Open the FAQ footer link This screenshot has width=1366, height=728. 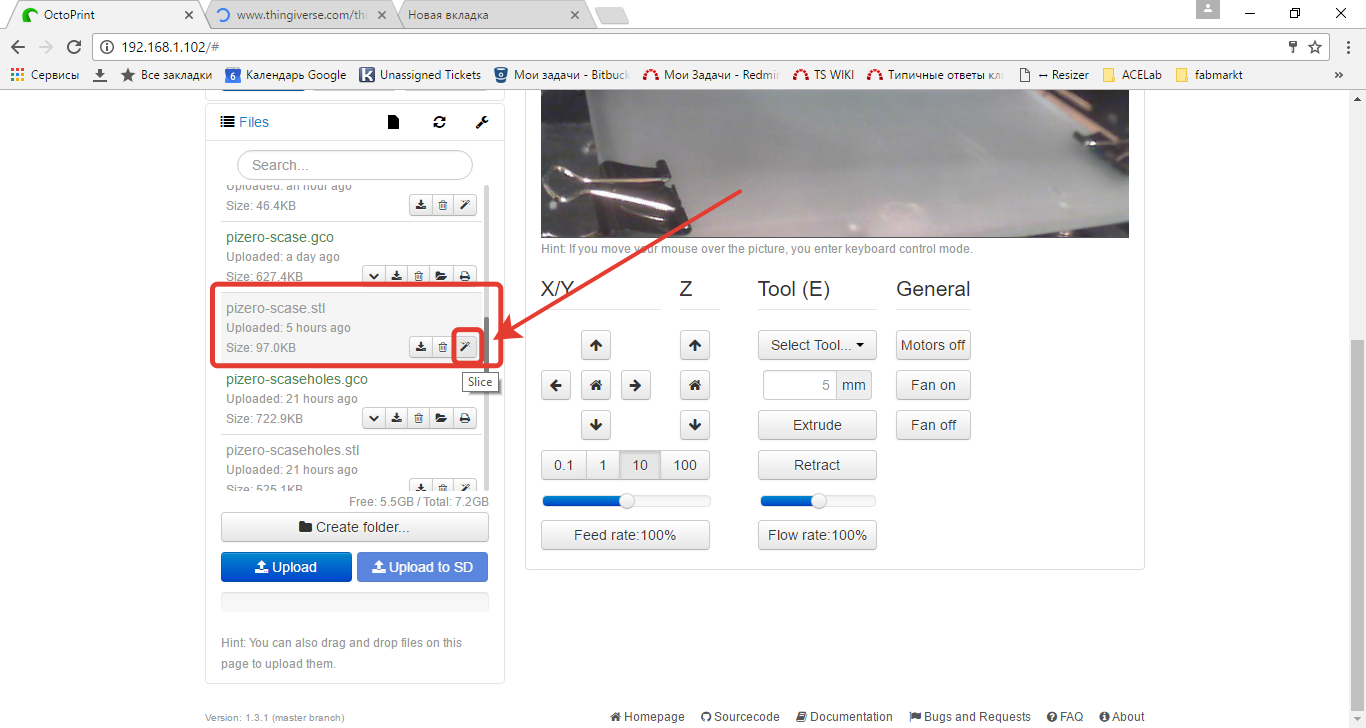pos(1065,717)
